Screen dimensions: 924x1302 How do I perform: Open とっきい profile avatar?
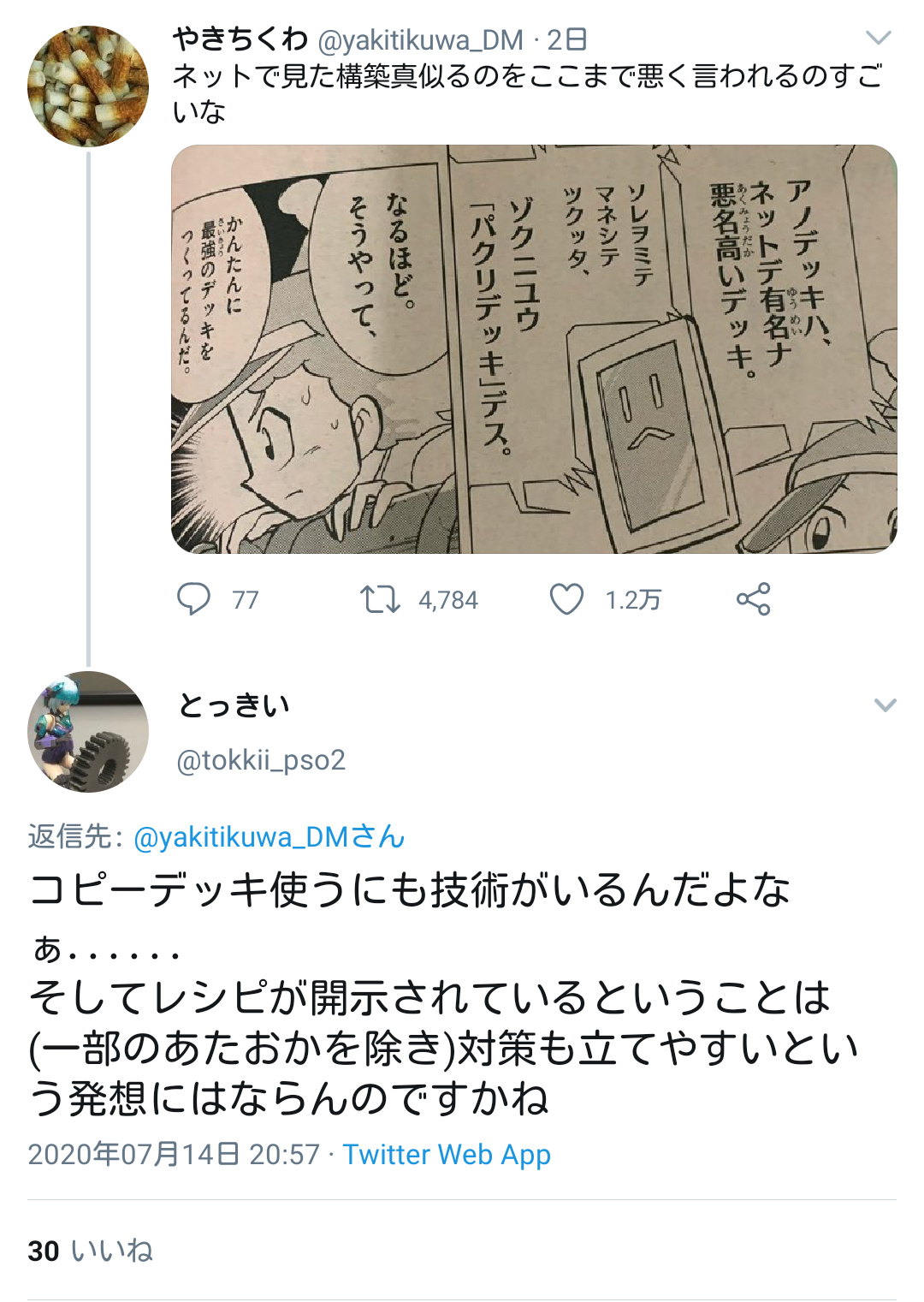88,732
